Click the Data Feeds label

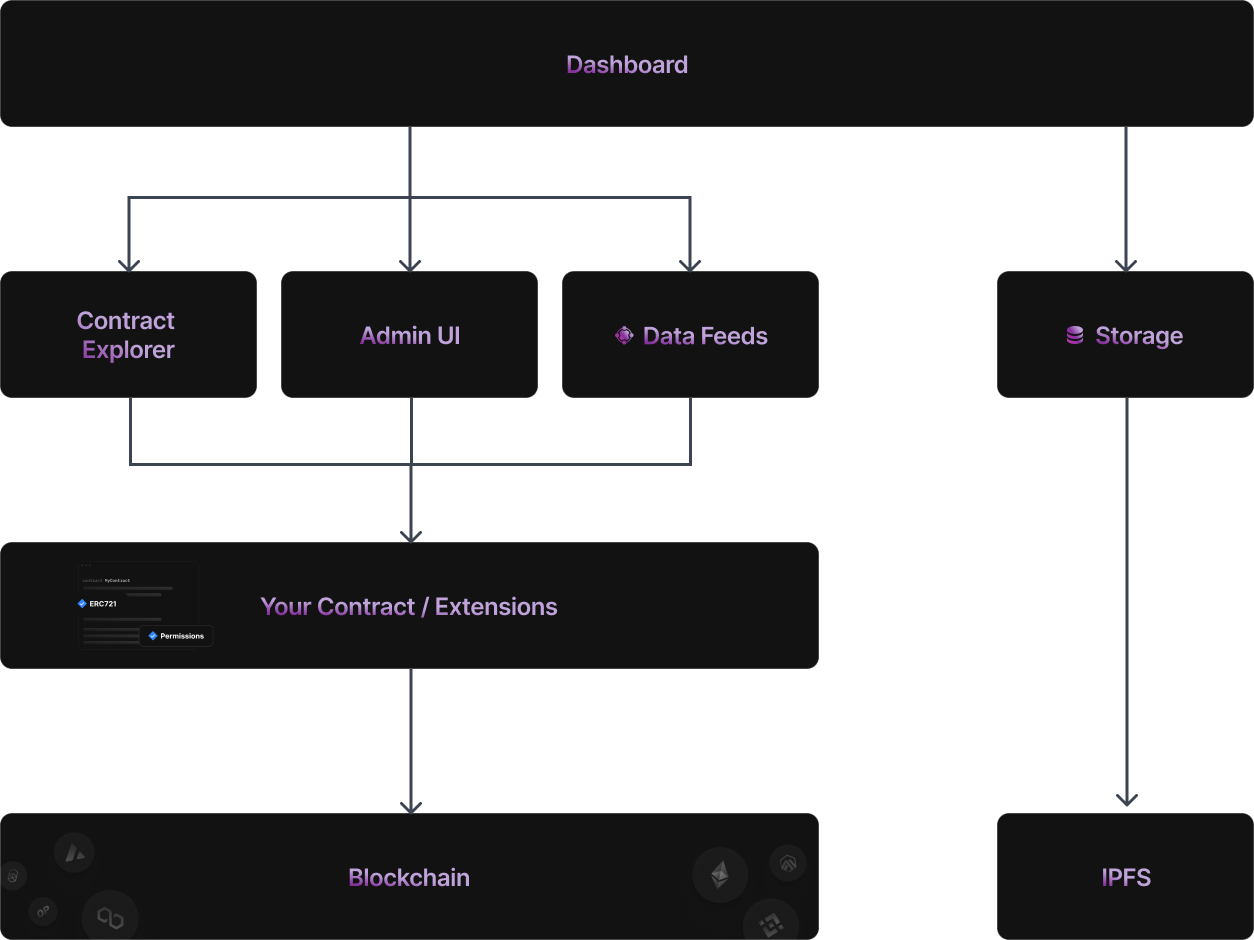click(x=705, y=336)
